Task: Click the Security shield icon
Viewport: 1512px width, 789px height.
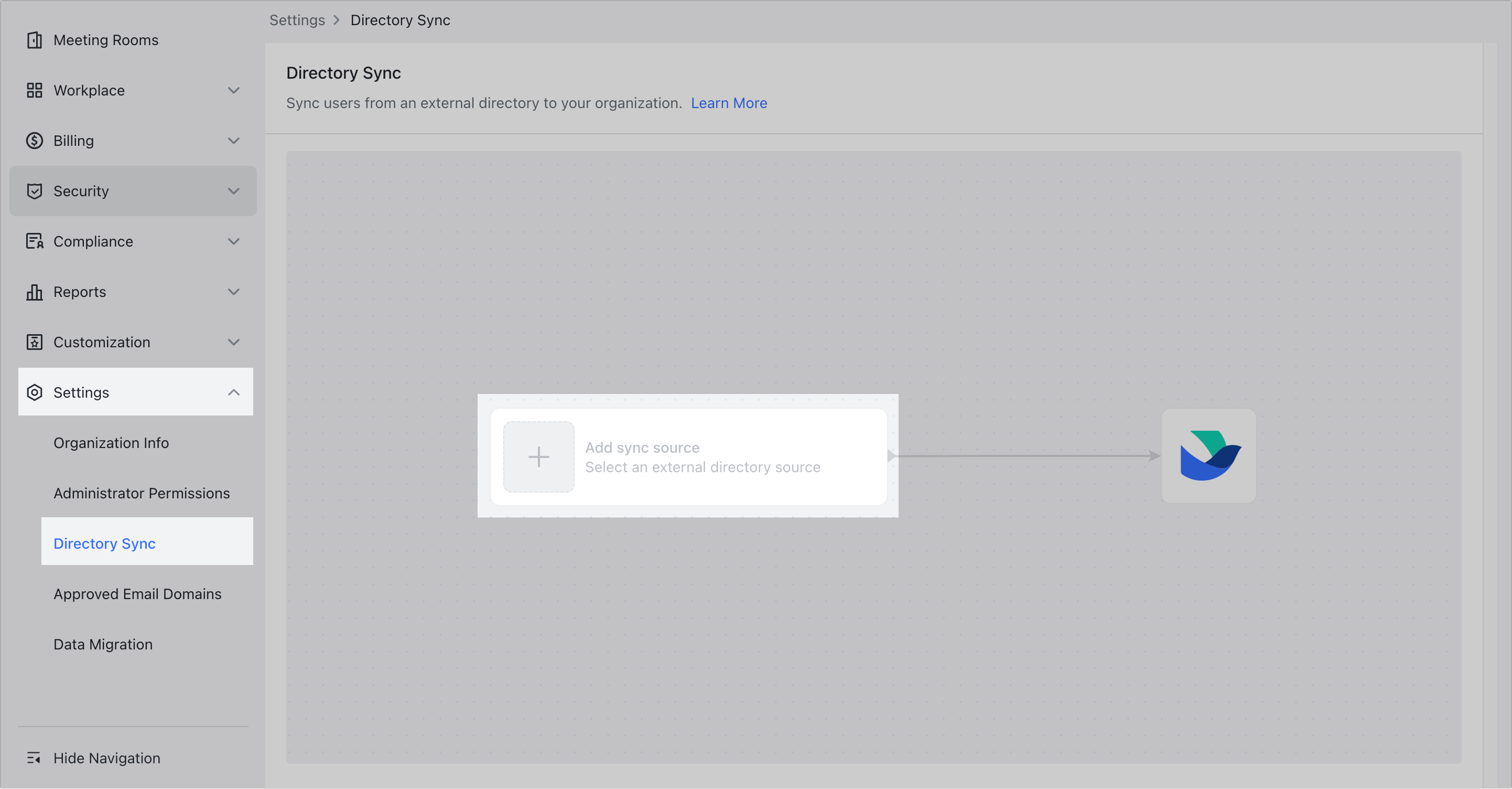Action: [35, 191]
